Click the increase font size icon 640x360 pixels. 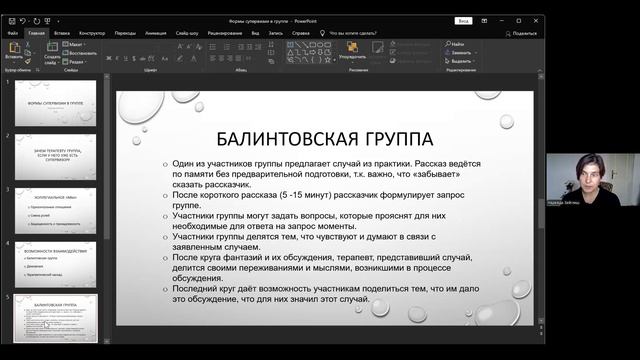[180, 47]
